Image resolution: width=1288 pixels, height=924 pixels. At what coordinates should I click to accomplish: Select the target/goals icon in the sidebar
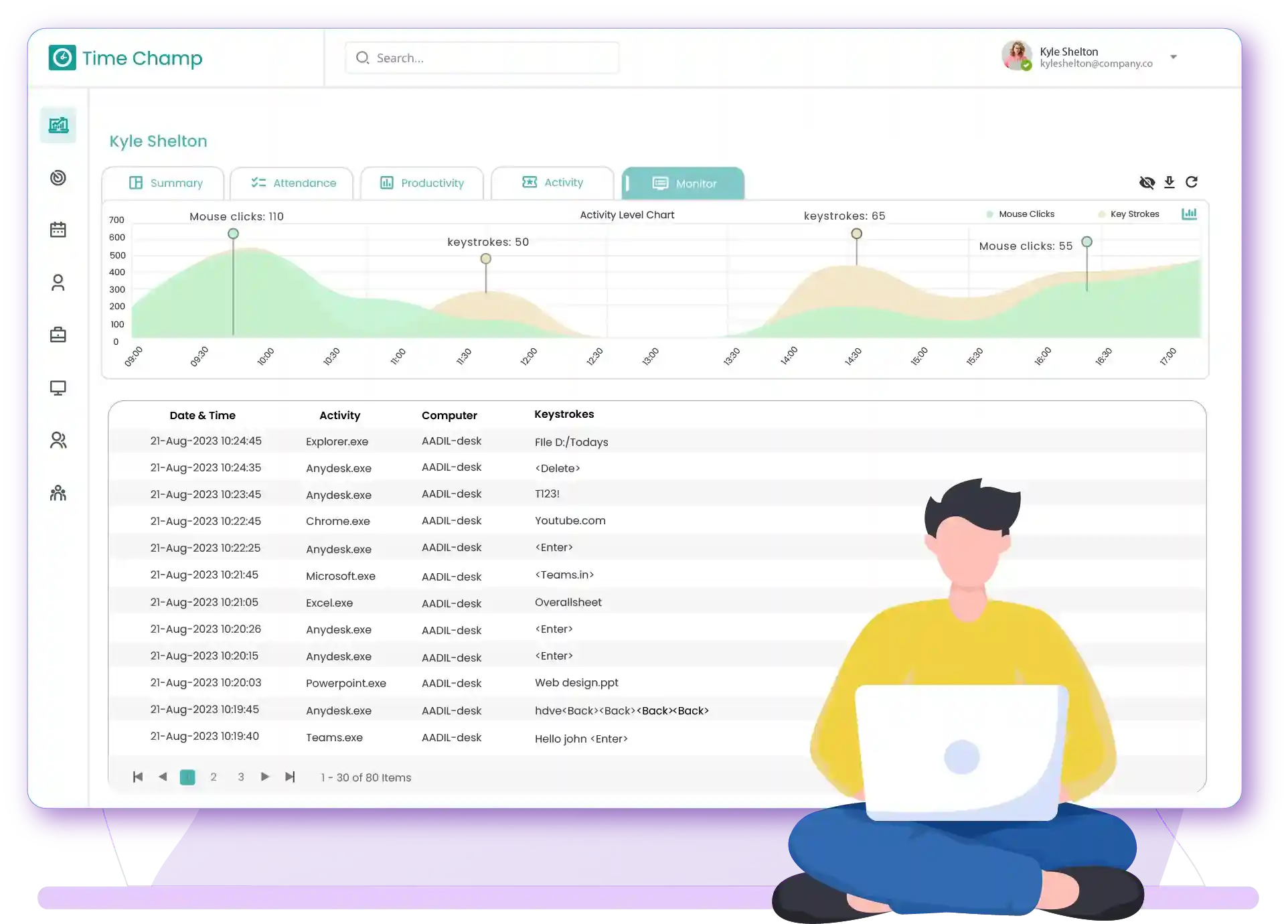(58, 177)
